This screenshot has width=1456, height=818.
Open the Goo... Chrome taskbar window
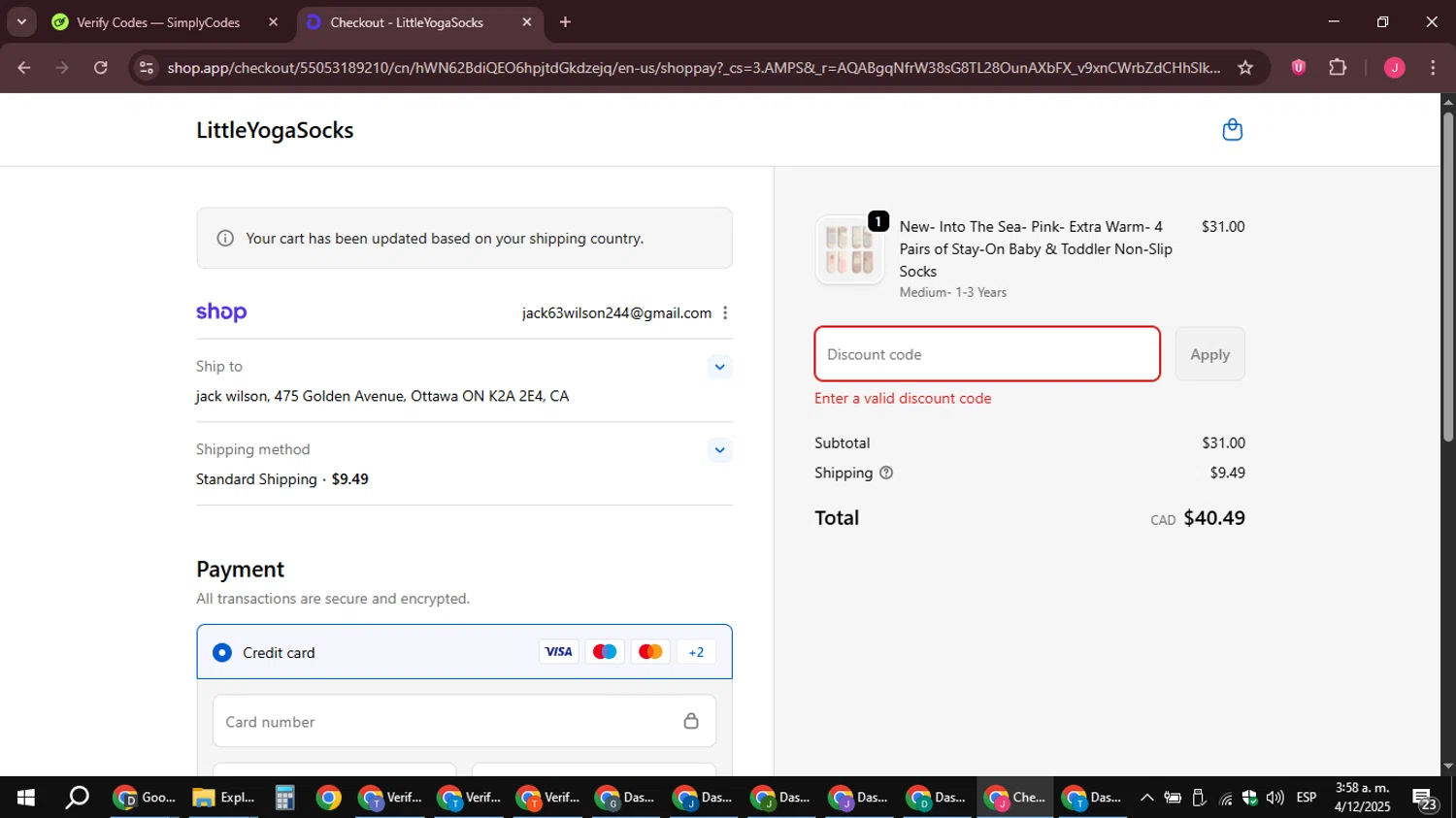coord(146,798)
